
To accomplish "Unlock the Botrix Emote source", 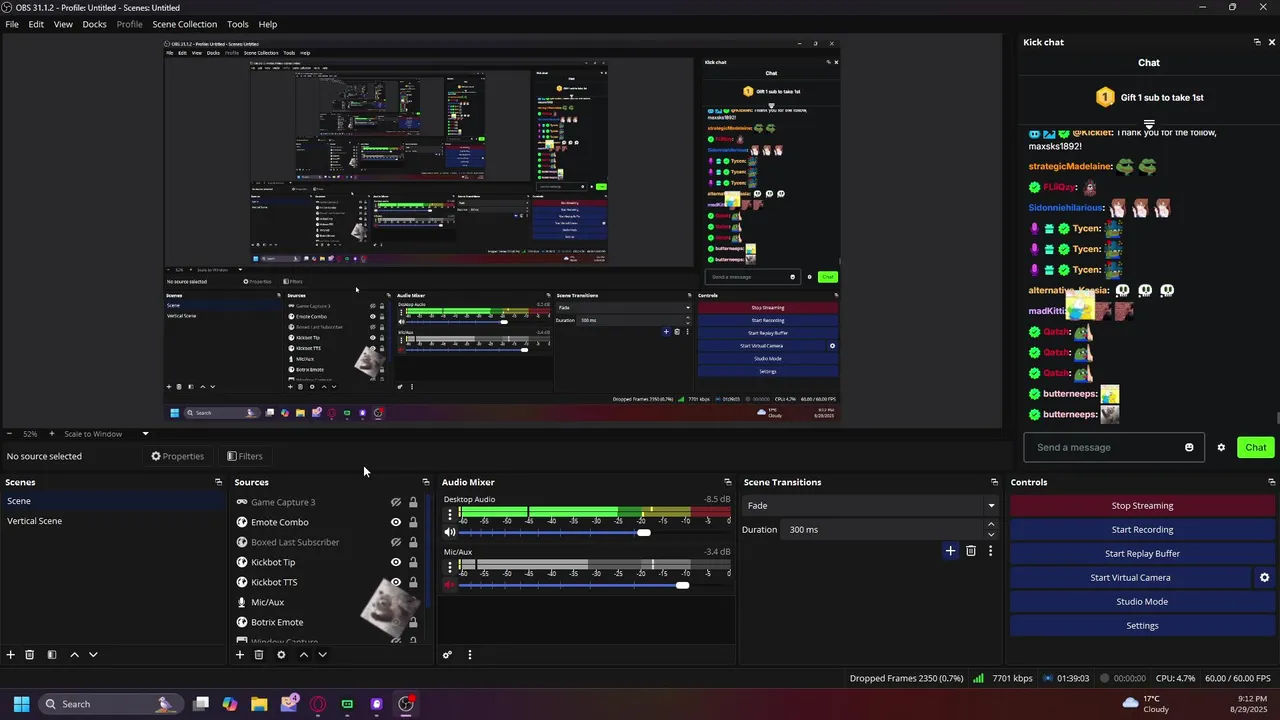I will [x=413, y=622].
